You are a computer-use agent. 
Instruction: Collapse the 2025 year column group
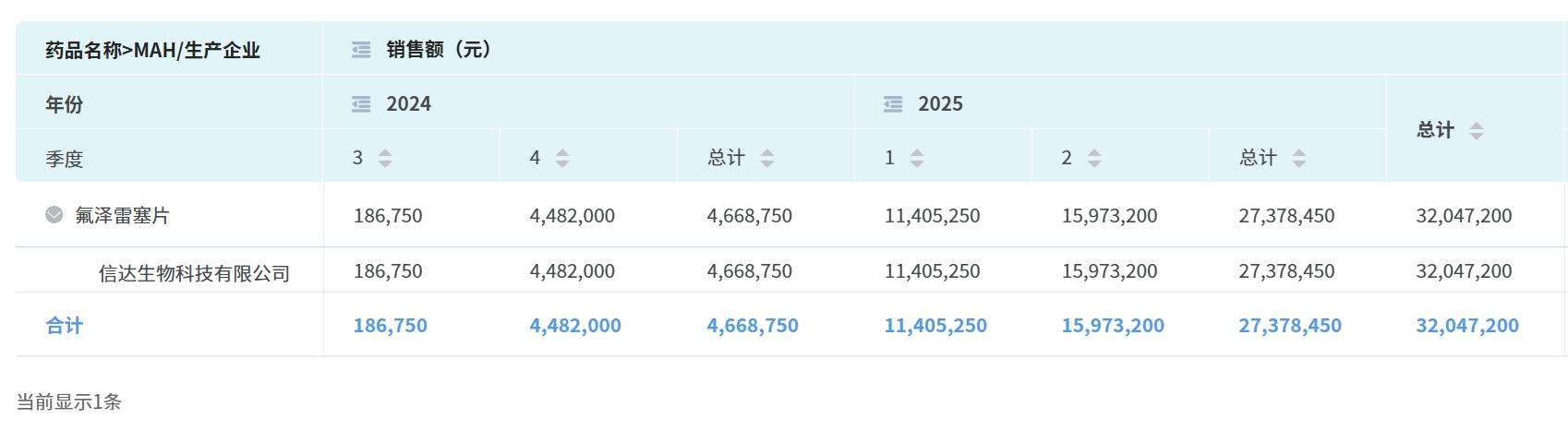pos(893,104)
